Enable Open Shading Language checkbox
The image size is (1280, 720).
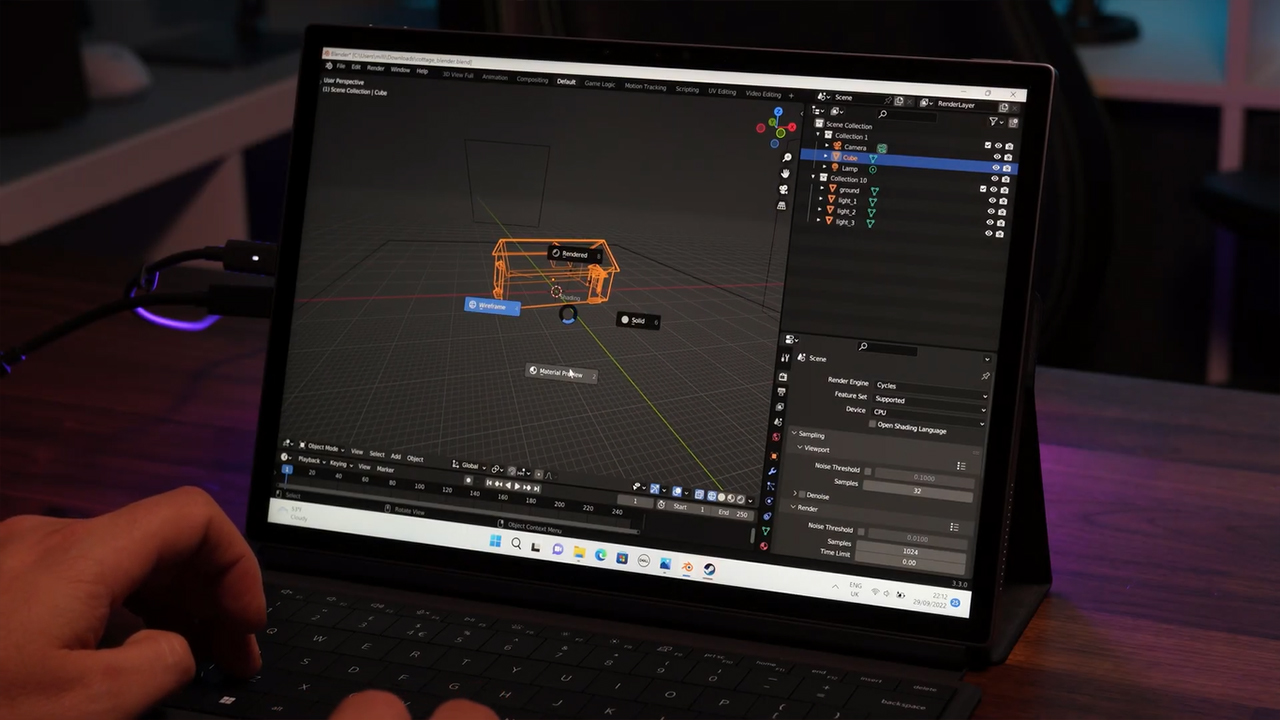[872, 424]
